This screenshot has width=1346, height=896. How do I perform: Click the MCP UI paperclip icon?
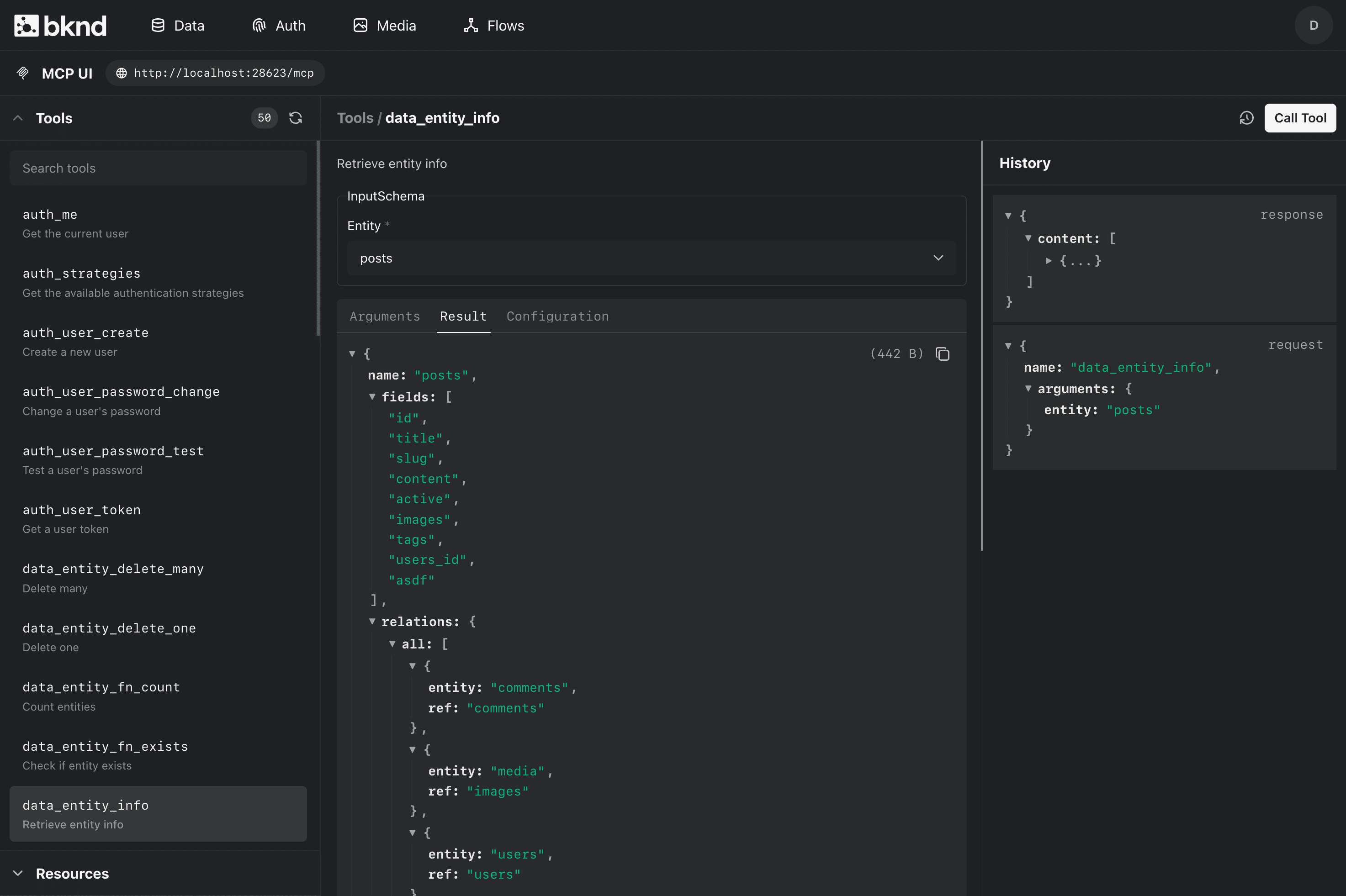click(23, 73)
